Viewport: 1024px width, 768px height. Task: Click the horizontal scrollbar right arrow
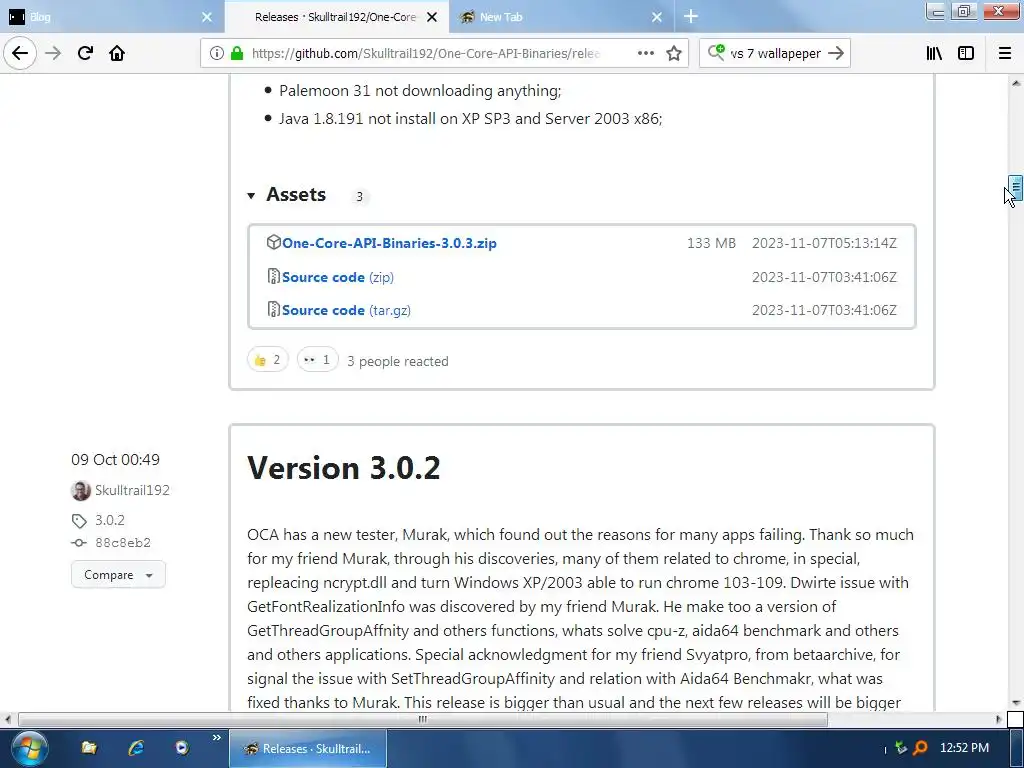point(999,720)
